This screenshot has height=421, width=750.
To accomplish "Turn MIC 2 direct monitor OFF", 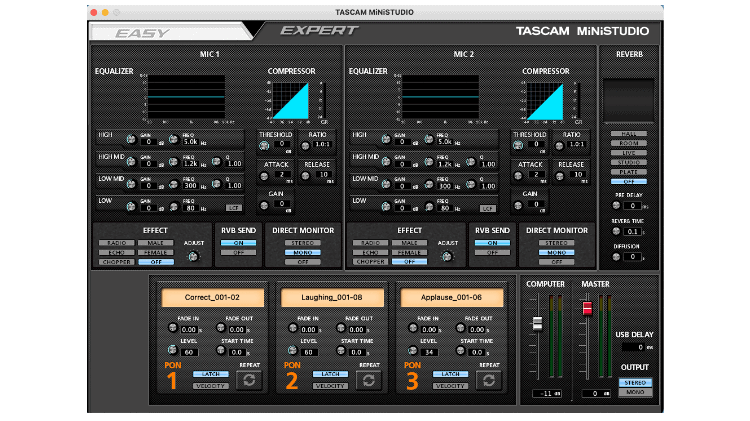I will (x=557, y=262).
